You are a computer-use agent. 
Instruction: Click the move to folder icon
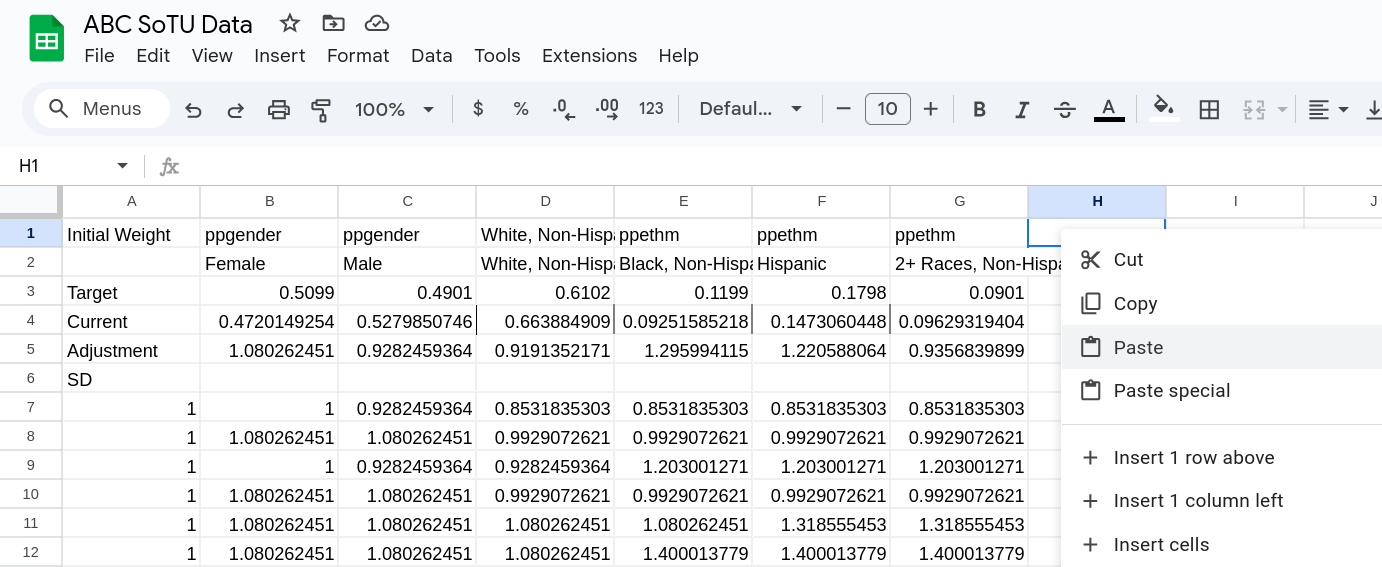tap(333, 23)
